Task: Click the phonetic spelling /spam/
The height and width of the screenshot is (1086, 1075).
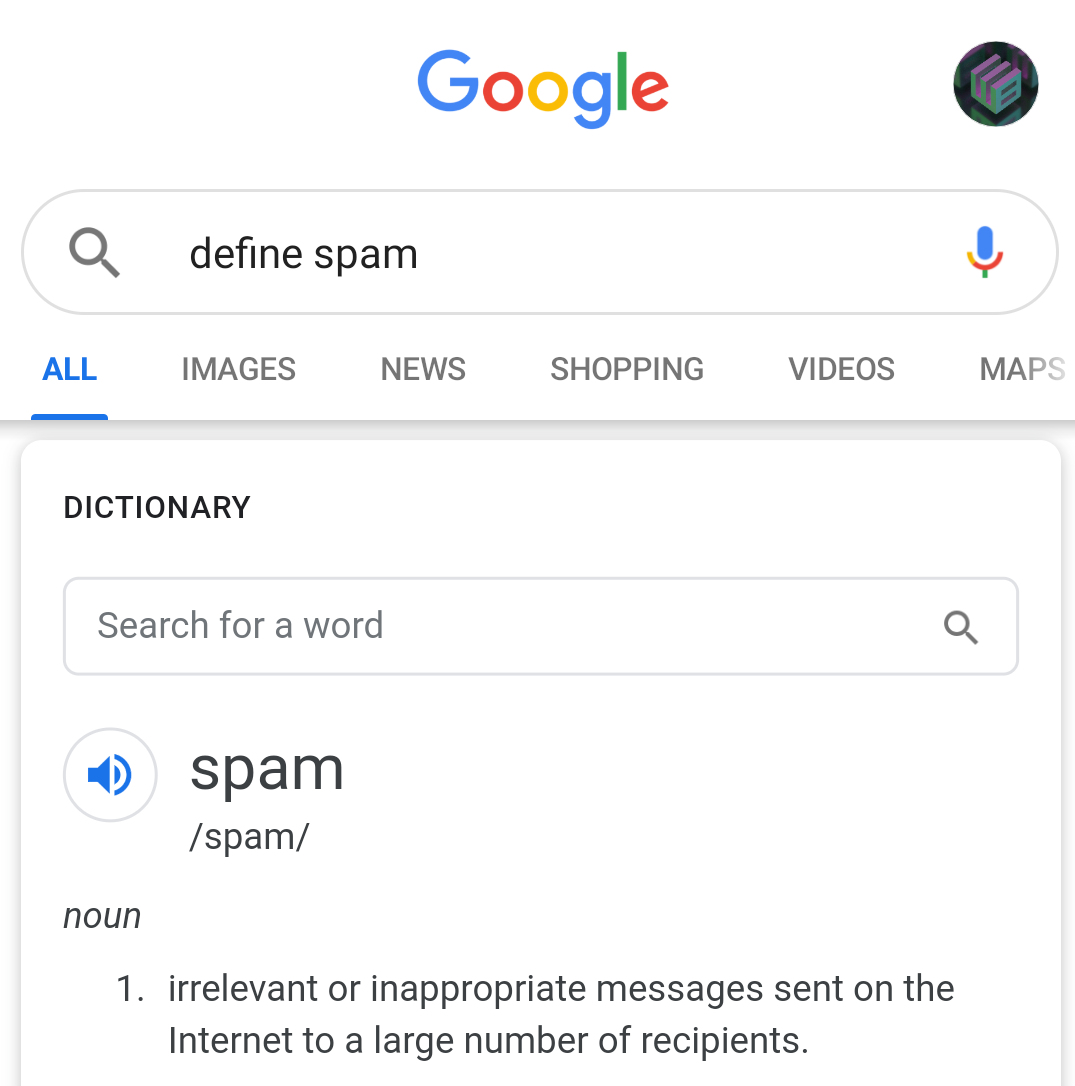Action: pyautogui.click(x=249, y=837)
